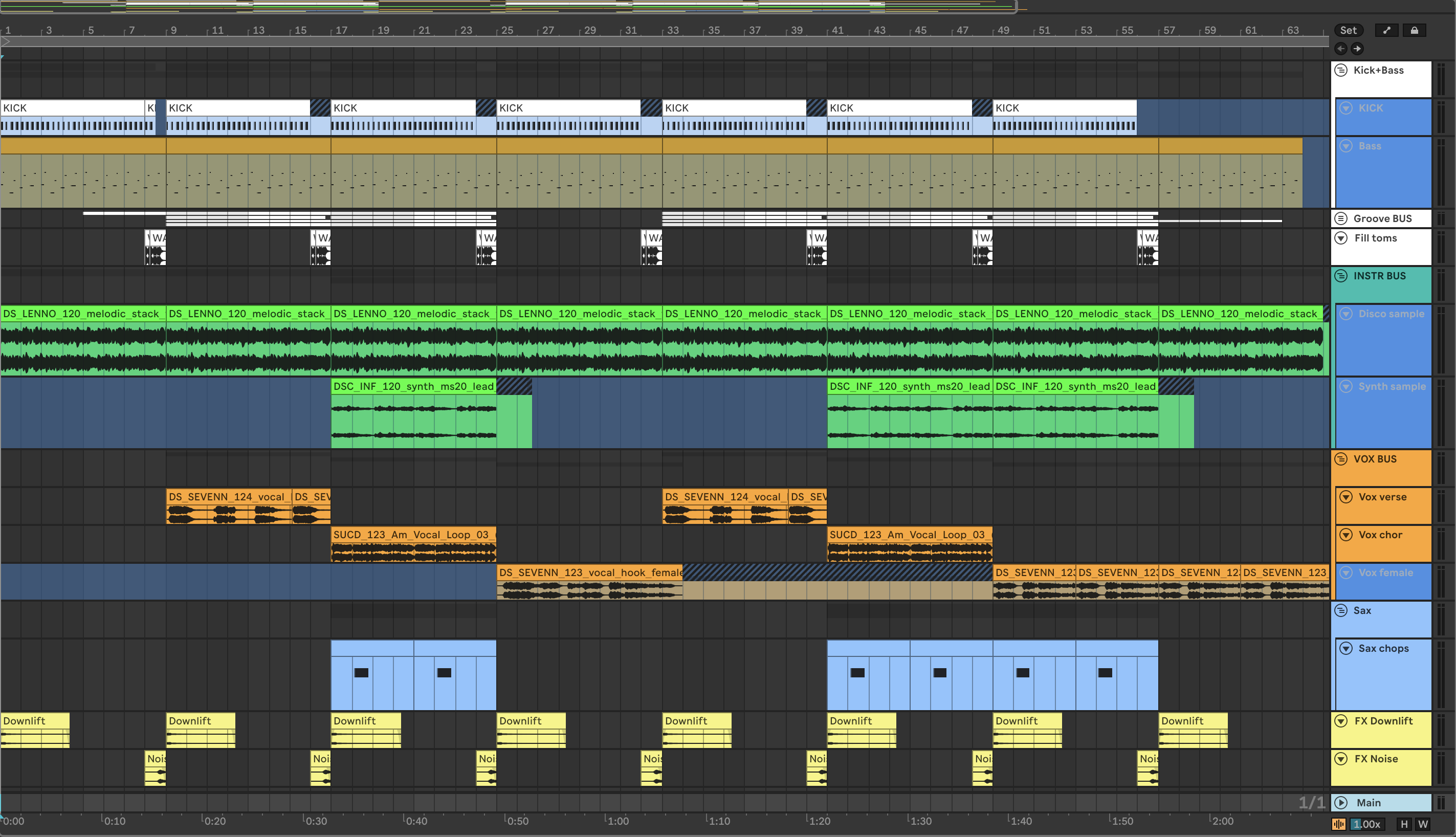Select the VOX BUS track header

coord(1381,468)
